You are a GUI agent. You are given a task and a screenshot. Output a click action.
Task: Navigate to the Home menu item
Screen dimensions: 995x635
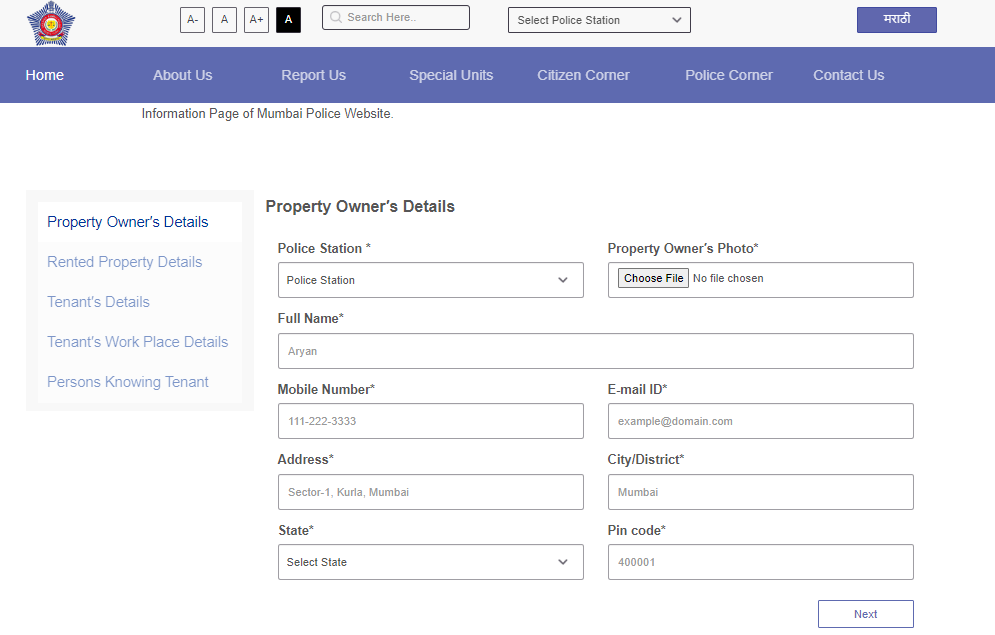[x=44, y=74]
